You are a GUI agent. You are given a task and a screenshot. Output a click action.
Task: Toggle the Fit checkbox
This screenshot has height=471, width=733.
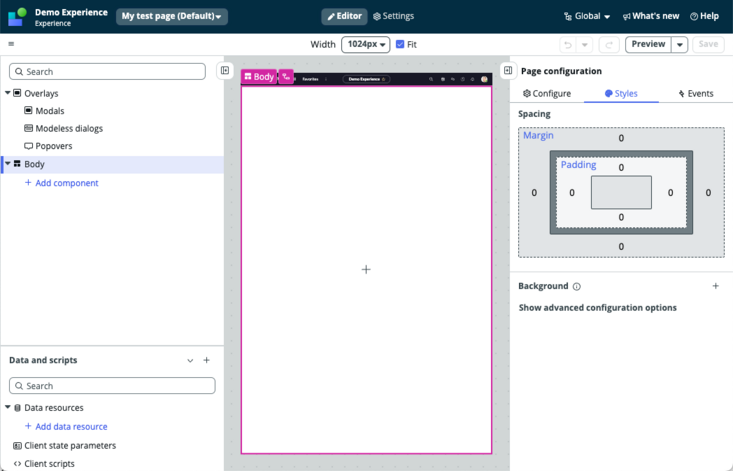[x=400, y=44]
